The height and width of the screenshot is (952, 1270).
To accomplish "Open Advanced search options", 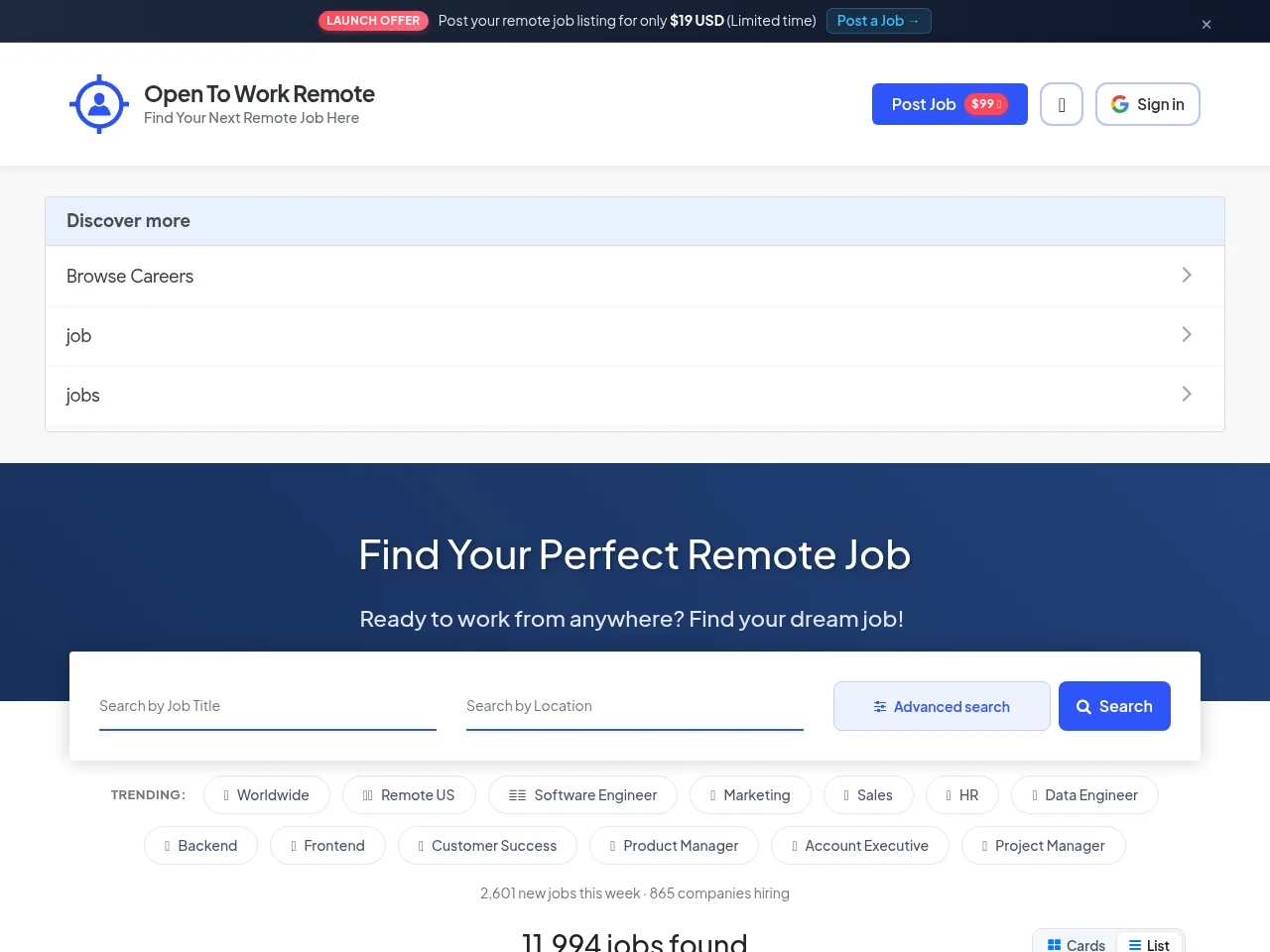I will coord(942,706).
